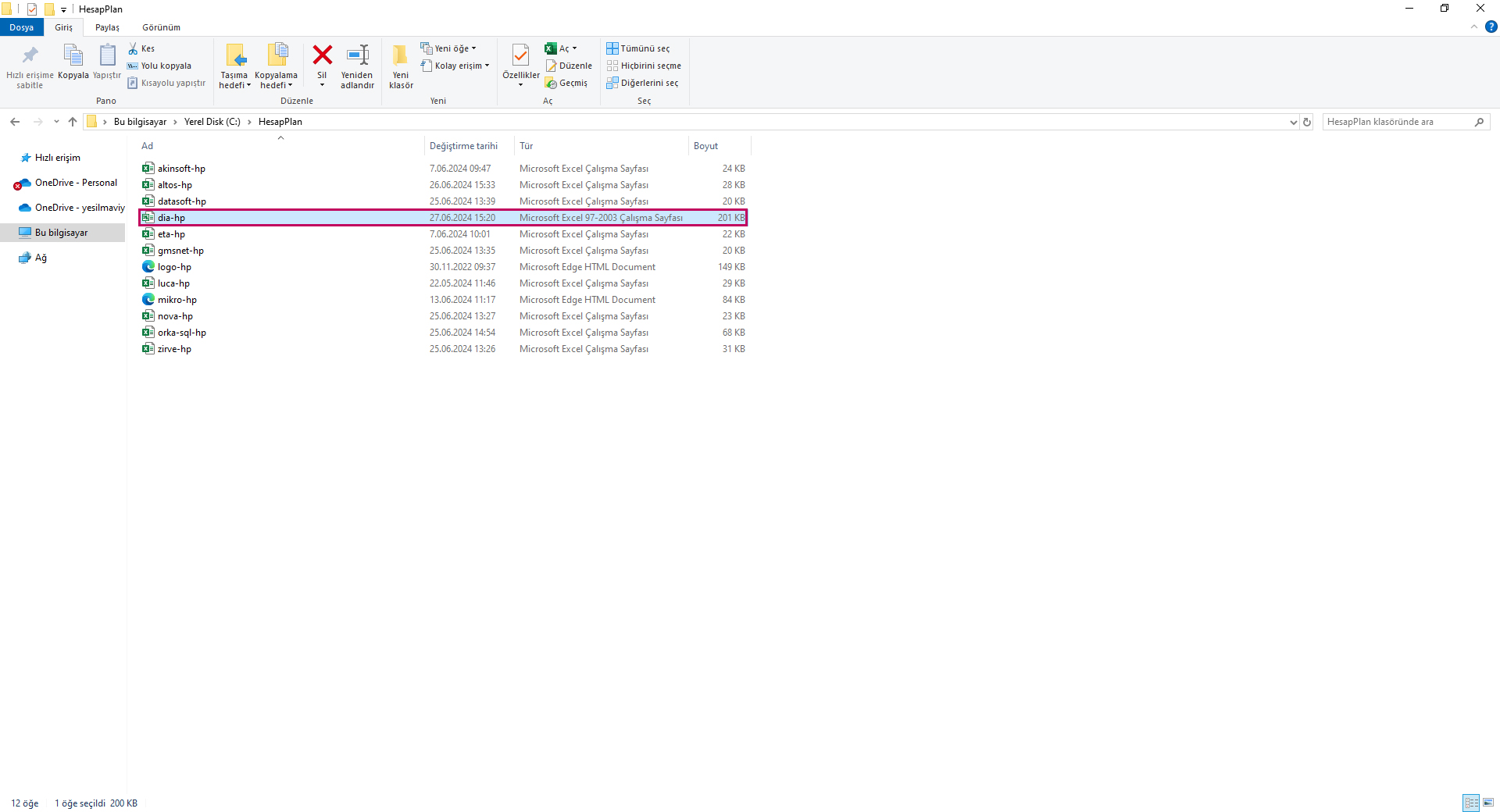This screenshot has height=812, width=1500.
Task: Switch to large icons view in status bar
Action: 1489,803
